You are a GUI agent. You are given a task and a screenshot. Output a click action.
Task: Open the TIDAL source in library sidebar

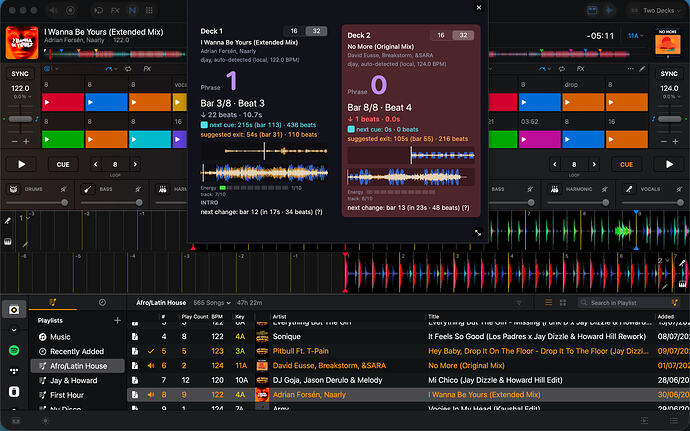(x=14, y=371)
